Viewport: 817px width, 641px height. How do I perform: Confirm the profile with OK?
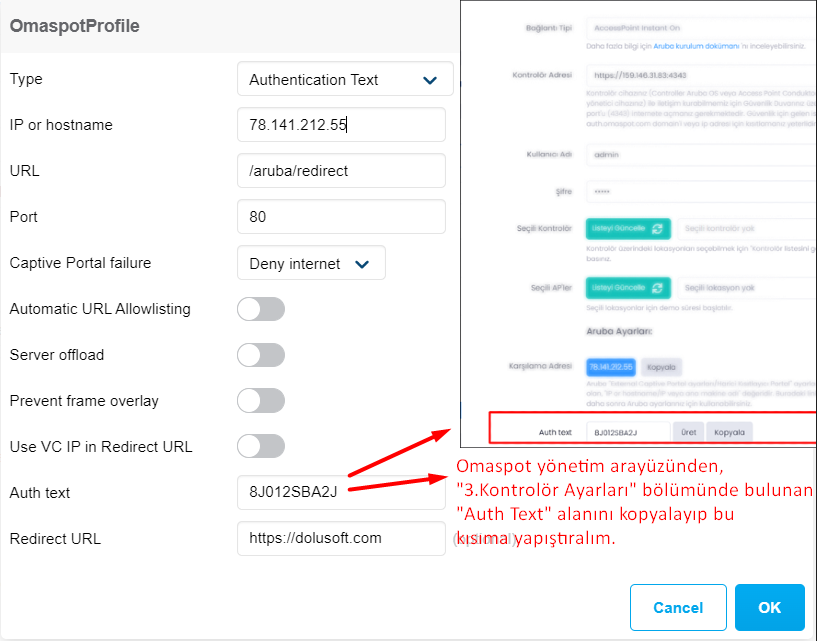tap(769, 607)
